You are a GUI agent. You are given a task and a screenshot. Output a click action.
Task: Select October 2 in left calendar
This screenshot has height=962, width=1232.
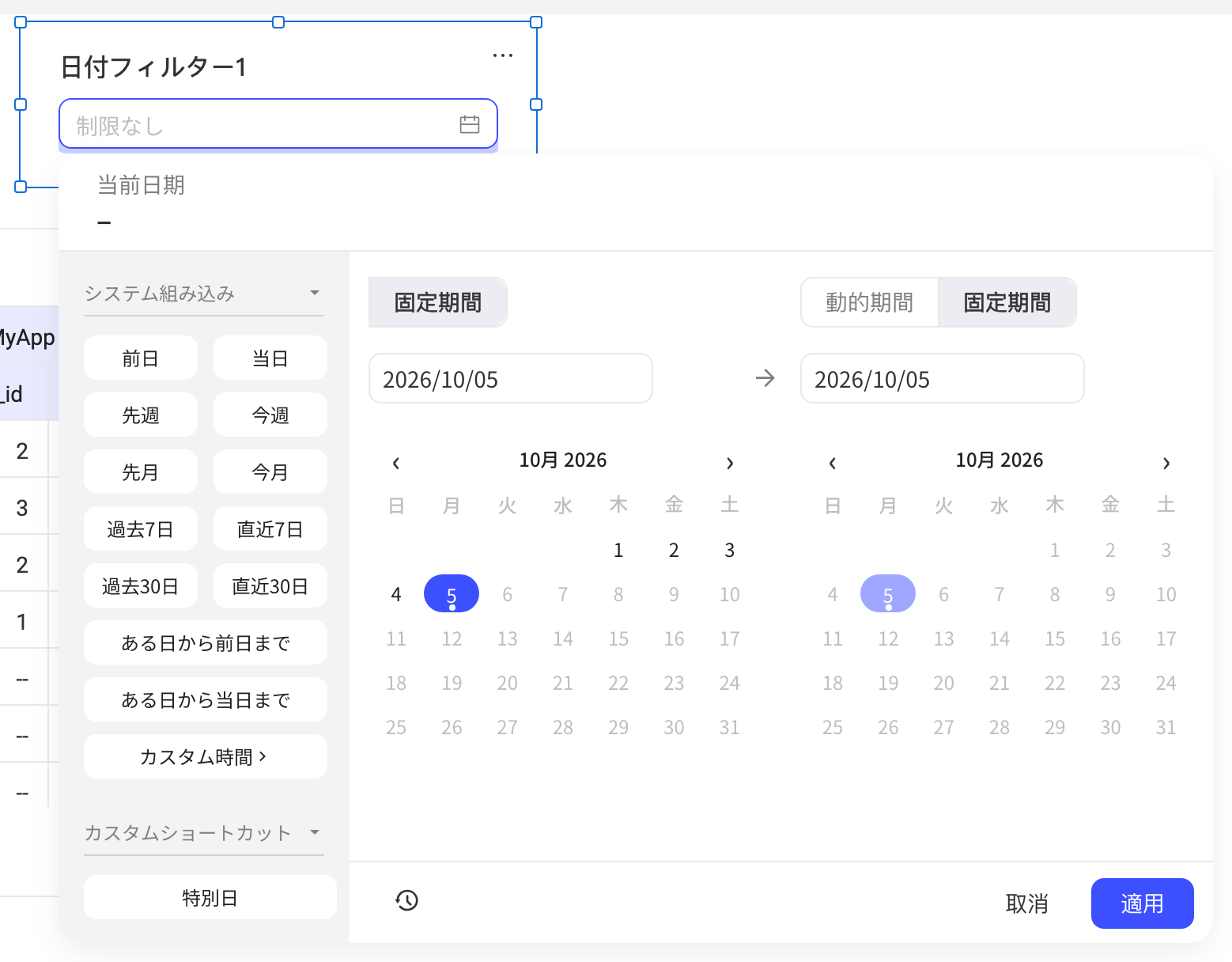(x=674, y=550)
